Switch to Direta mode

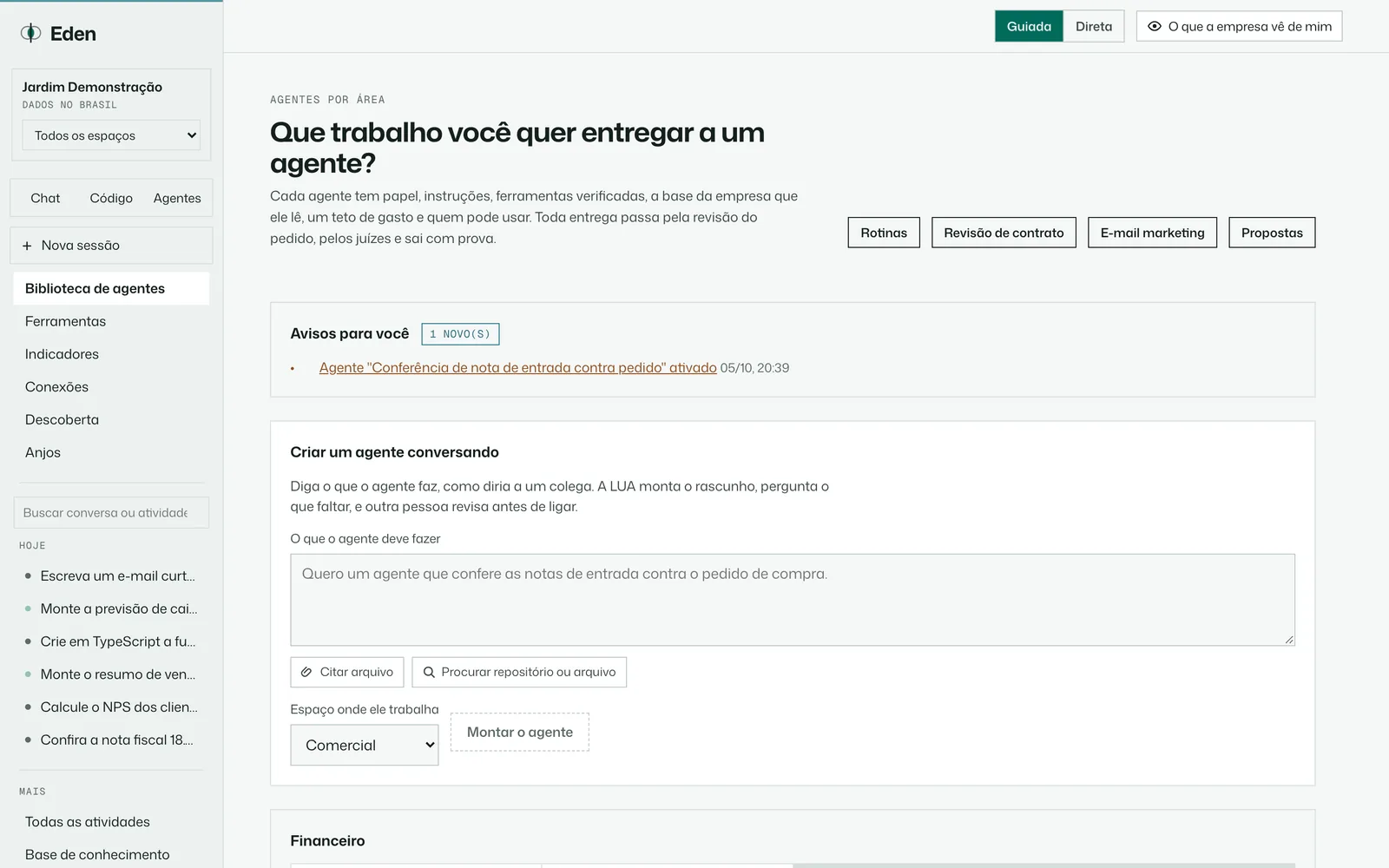(x=1094, y=26)
